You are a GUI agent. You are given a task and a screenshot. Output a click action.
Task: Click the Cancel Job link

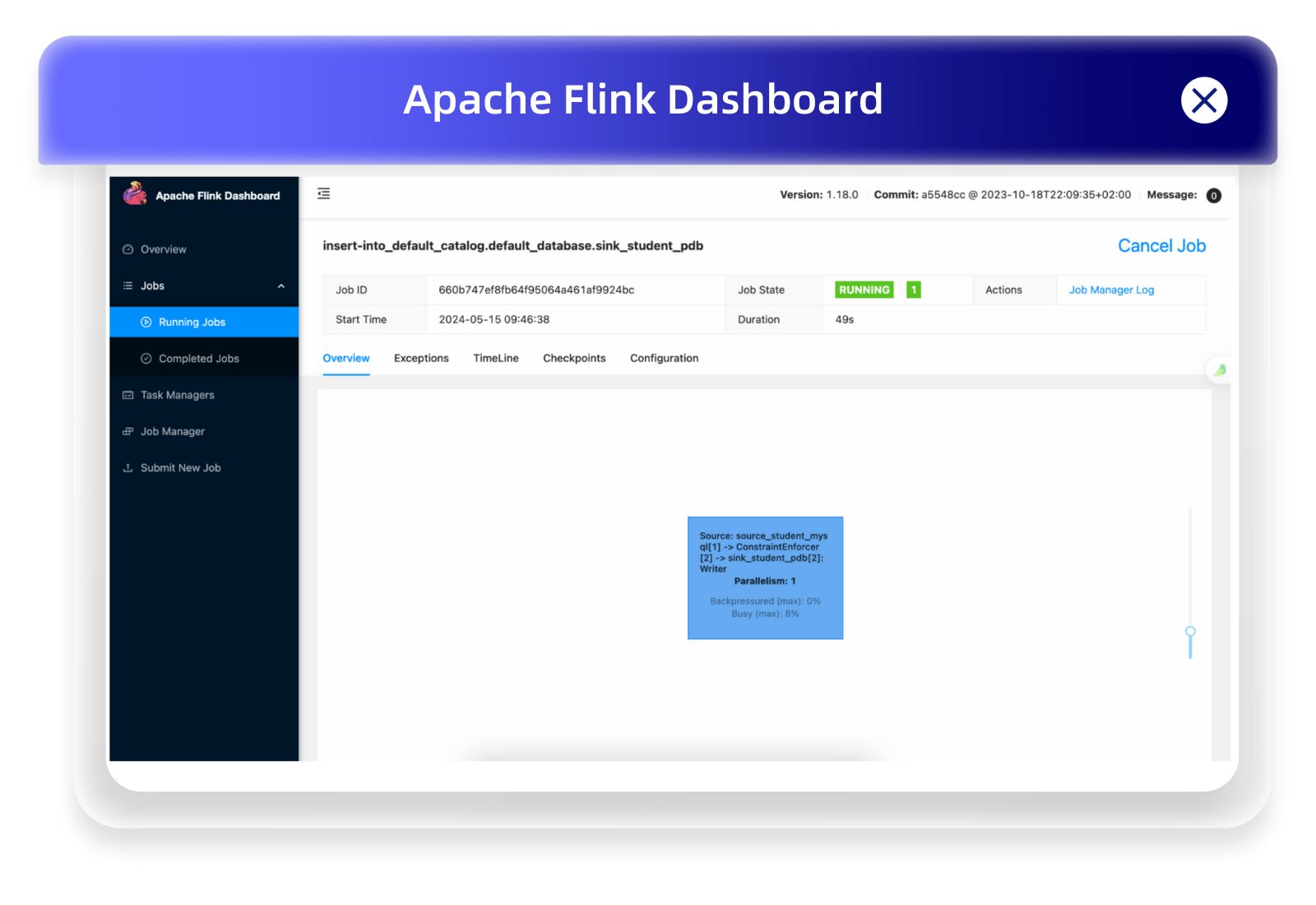tap(1161, 246)
